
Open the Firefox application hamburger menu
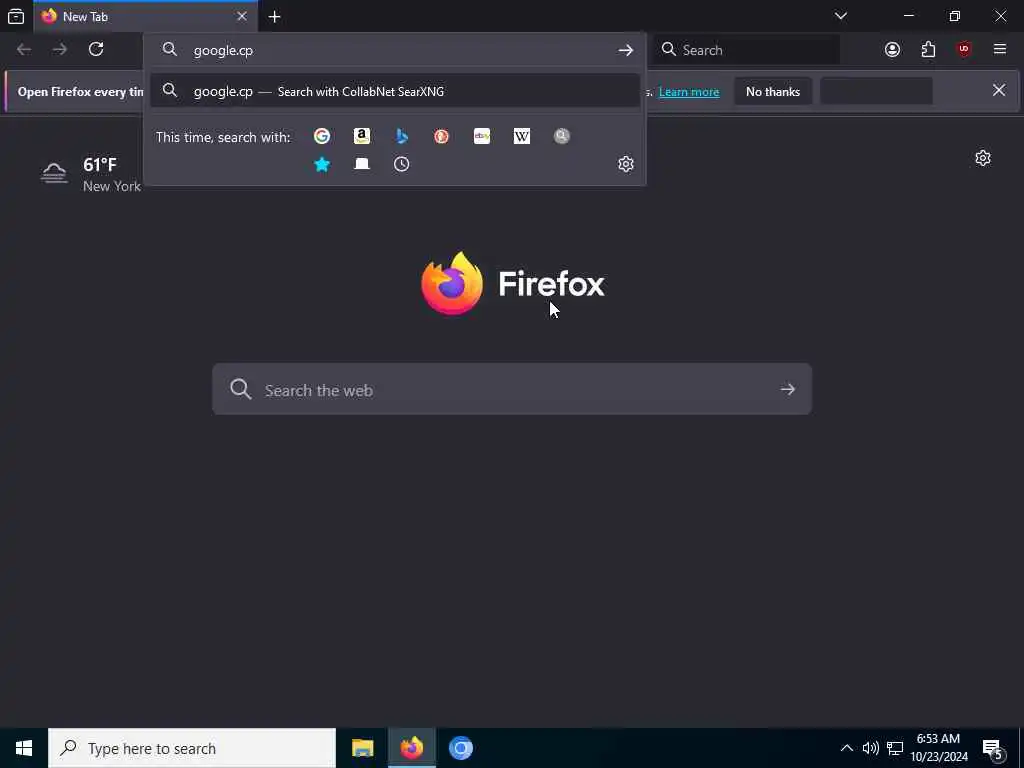pyautogui.click(x=1000, y=50)
